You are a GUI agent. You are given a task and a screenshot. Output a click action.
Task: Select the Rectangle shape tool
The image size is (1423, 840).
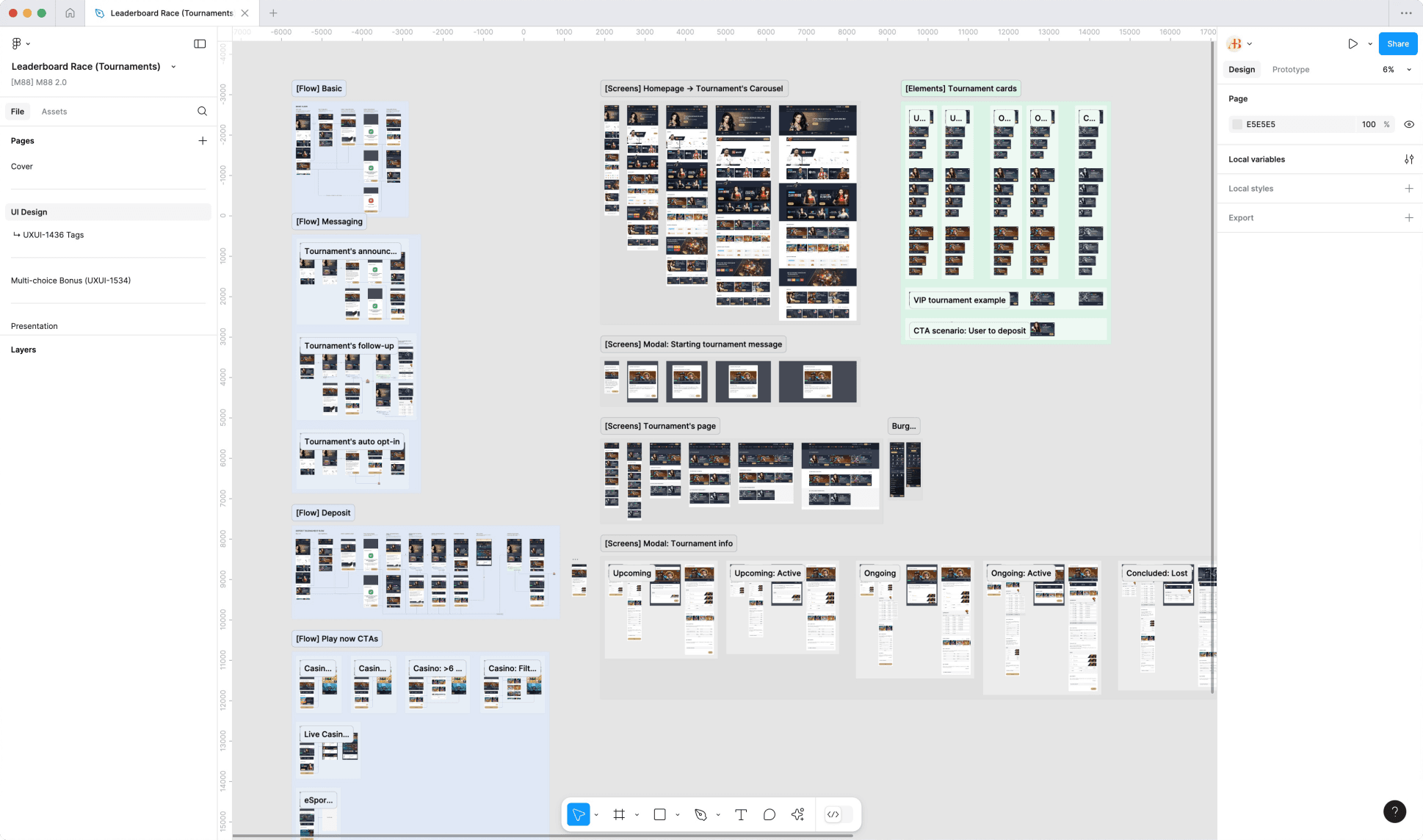(x=659, y=814)
